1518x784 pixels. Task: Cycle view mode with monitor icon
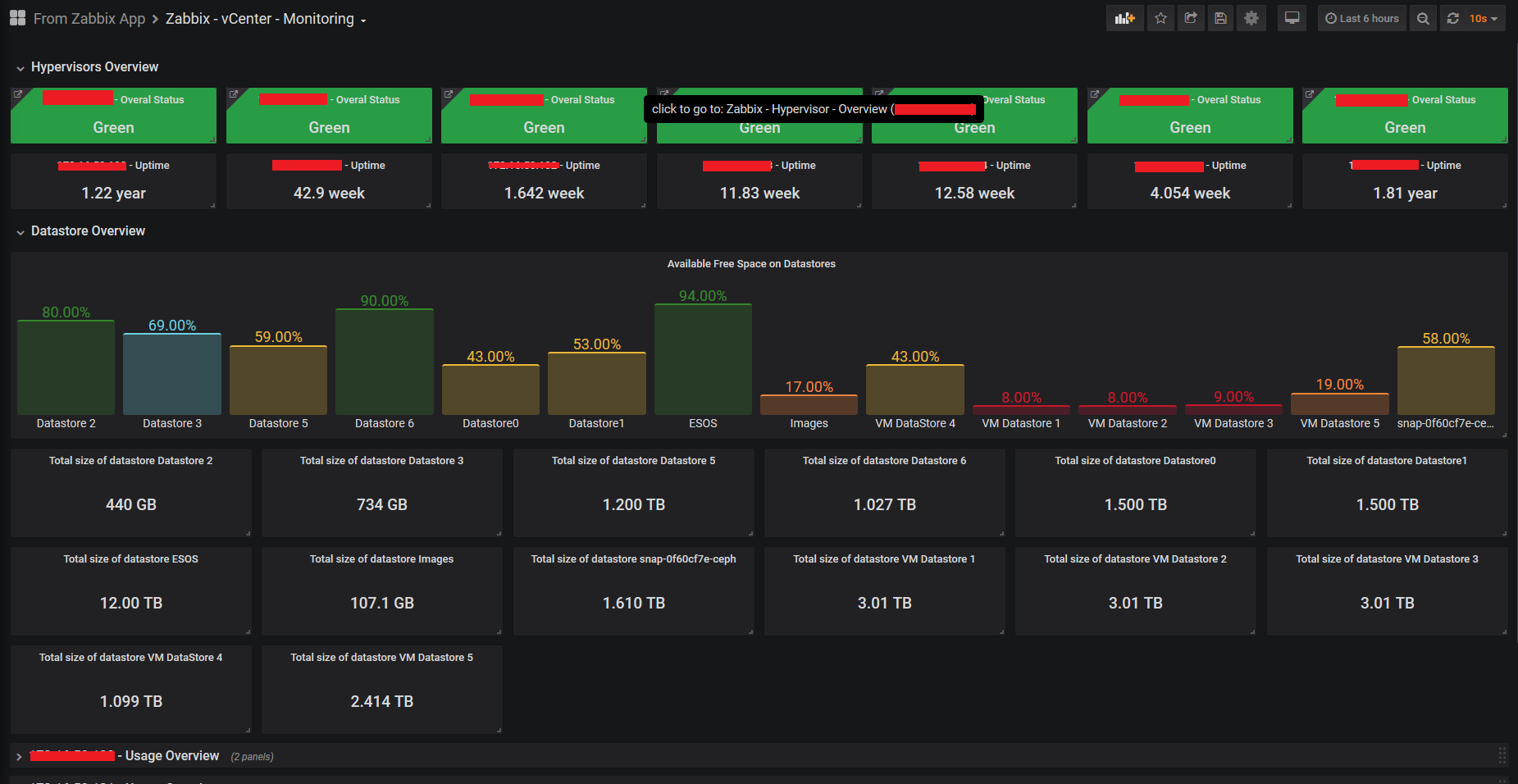1292,18
